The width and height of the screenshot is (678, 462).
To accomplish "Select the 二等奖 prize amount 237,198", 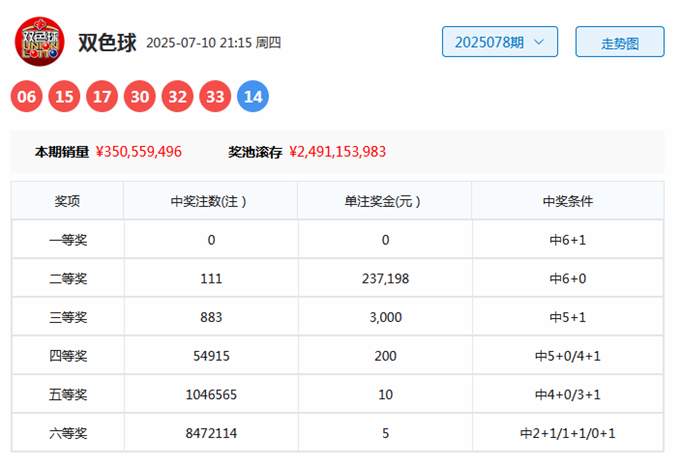I will 385,279.
